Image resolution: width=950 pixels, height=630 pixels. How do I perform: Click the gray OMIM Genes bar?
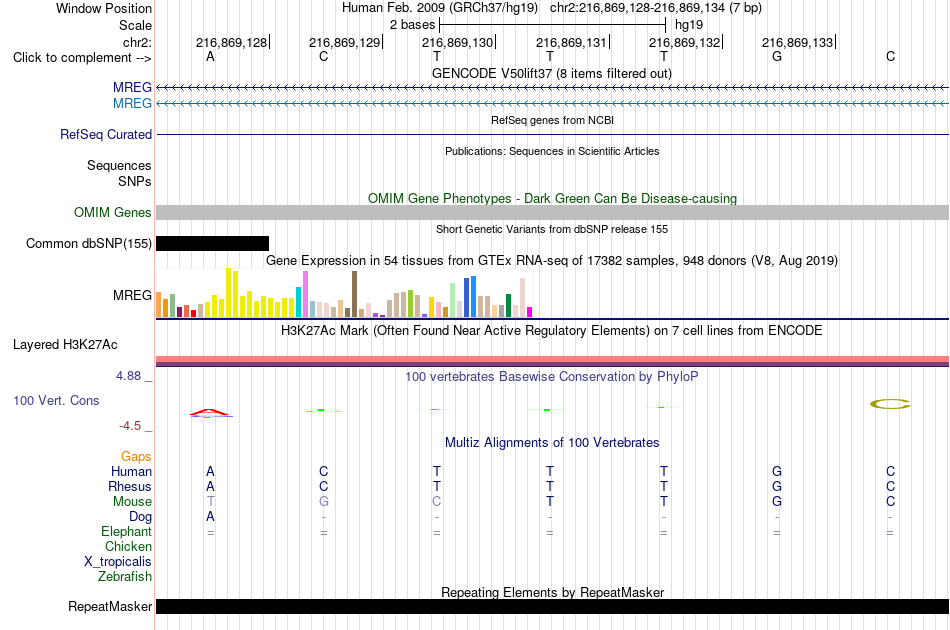tap(553, 213)
